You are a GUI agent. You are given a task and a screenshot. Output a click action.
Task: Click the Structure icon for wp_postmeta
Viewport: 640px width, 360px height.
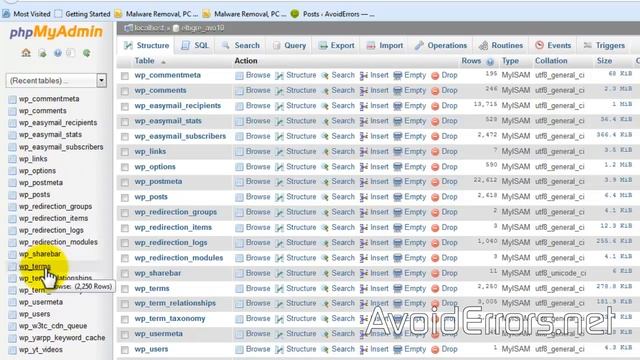click(280, 182)
